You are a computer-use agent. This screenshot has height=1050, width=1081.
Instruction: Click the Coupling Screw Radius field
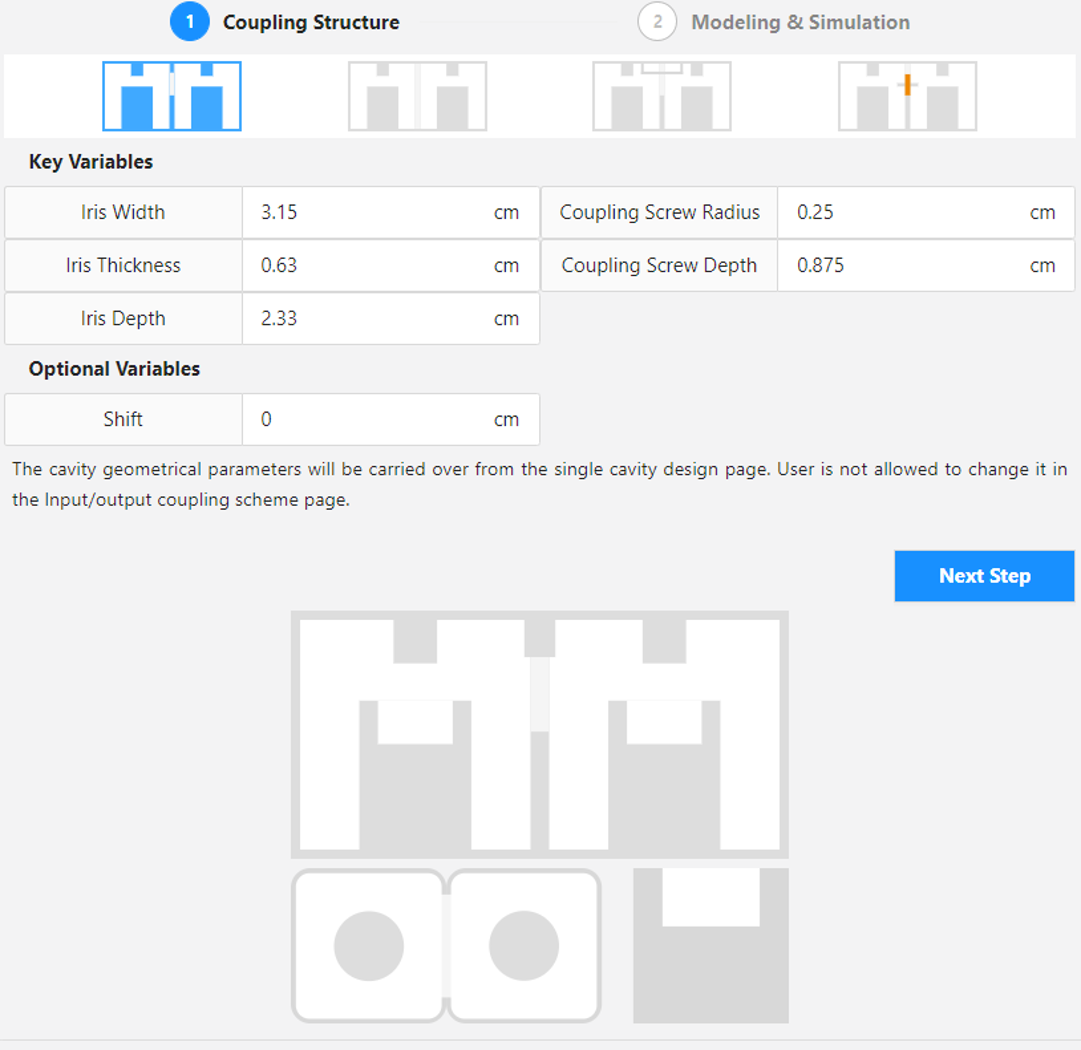coord(905,212)
